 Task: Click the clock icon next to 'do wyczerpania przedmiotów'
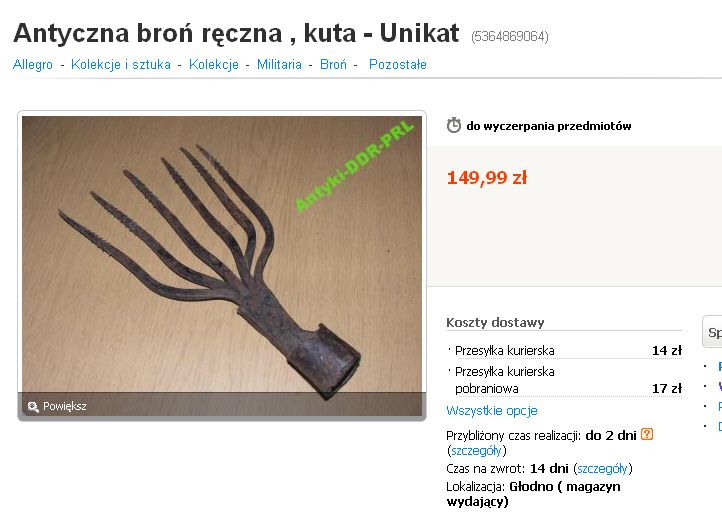pos(454,125)
